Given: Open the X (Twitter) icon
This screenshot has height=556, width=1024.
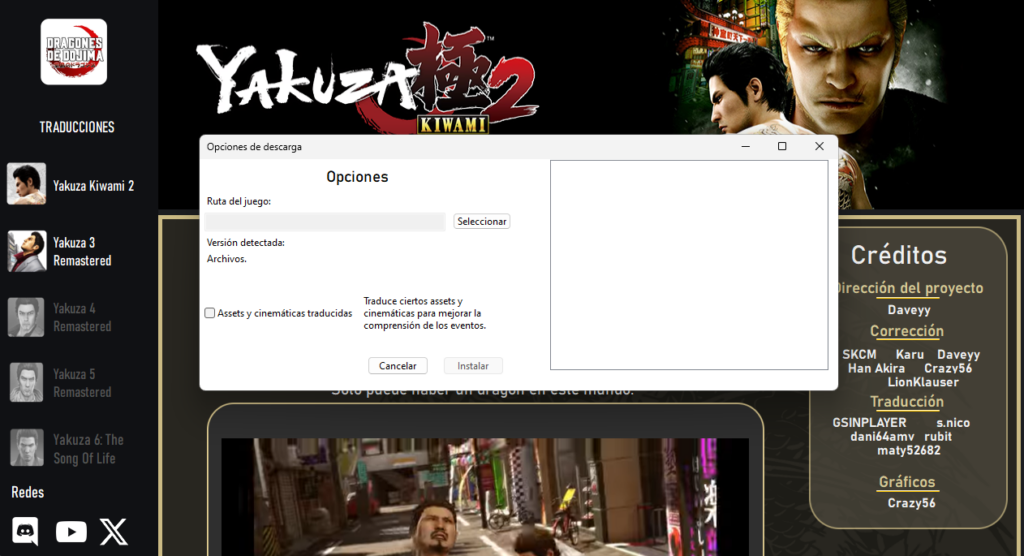Looking at the screenshot, I should click(114, 532).
